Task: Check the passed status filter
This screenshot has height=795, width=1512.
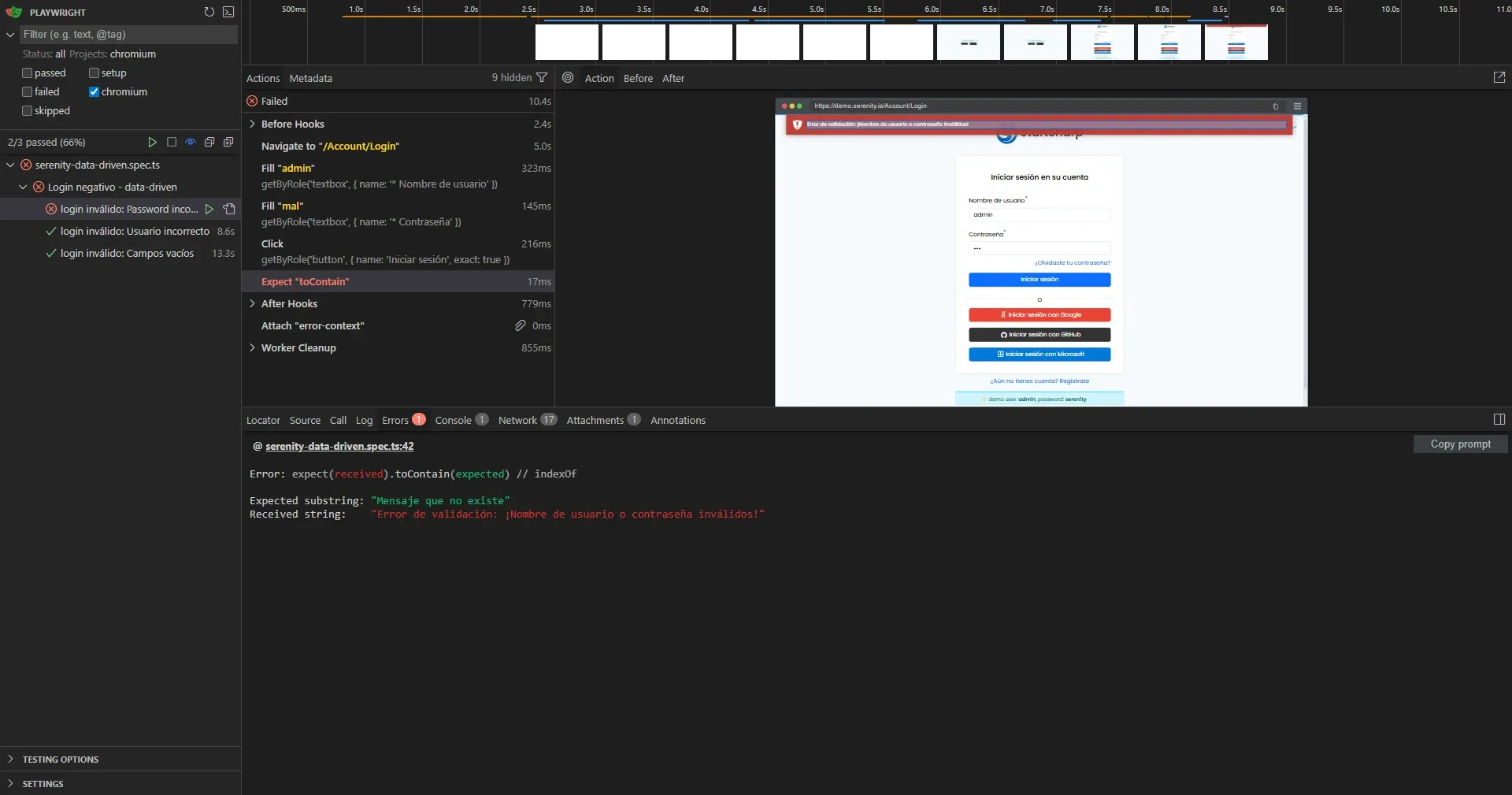Action: pos(26,72)
